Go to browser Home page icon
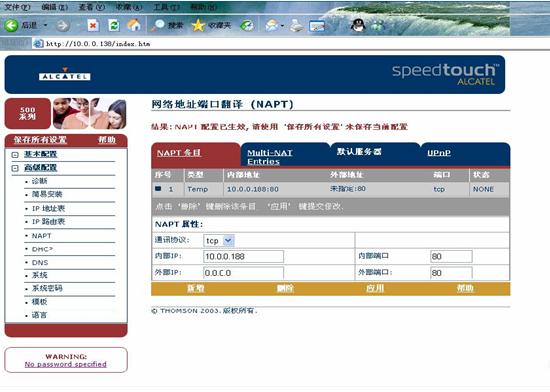The width and height of the screenshot is (550, 392). [x=134, y=25]
